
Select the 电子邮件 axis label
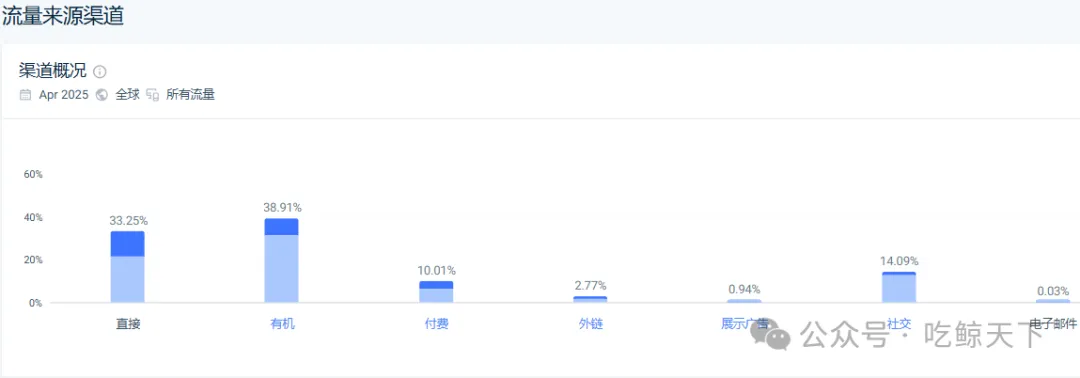tap(1052, 323)
